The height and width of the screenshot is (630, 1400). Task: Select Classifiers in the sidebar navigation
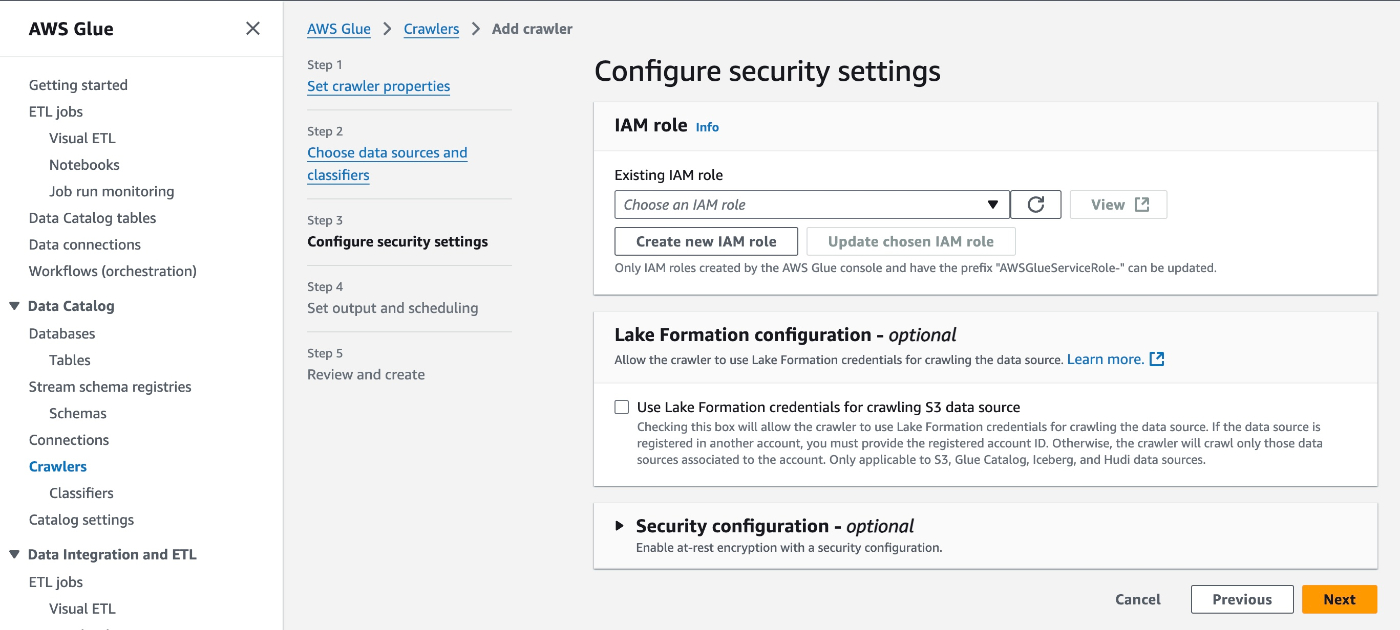coord(81,493)
